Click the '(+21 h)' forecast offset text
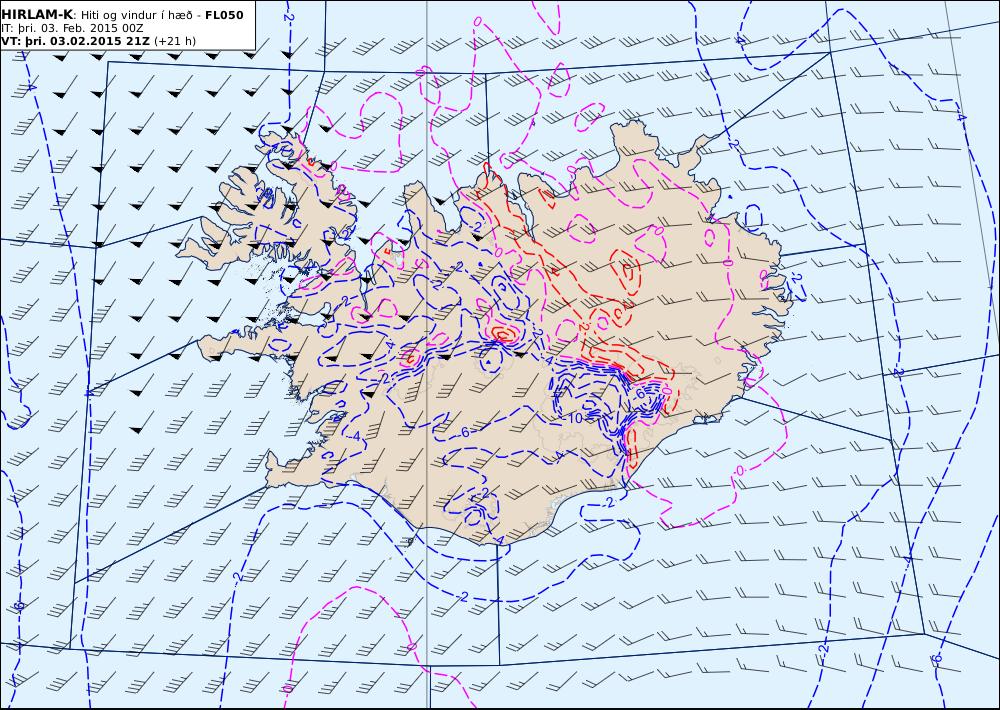 (175, 41)
